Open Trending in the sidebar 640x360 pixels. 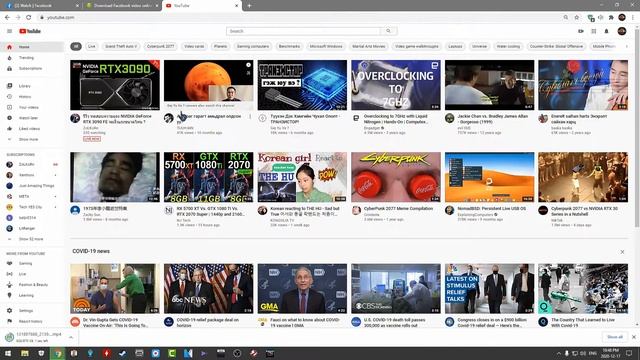point(32,58)
